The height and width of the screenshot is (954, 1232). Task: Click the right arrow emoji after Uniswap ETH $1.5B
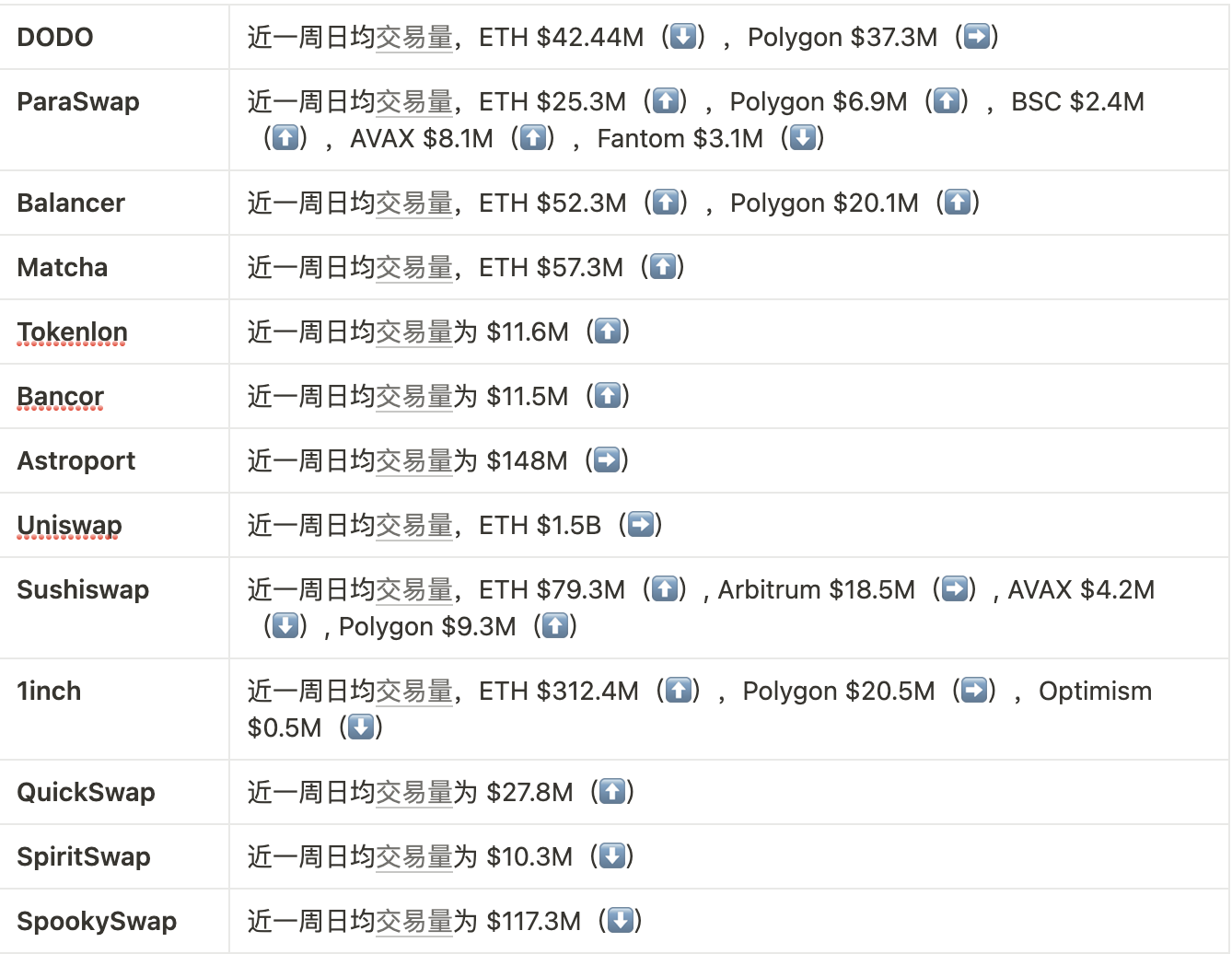point(640,525)
